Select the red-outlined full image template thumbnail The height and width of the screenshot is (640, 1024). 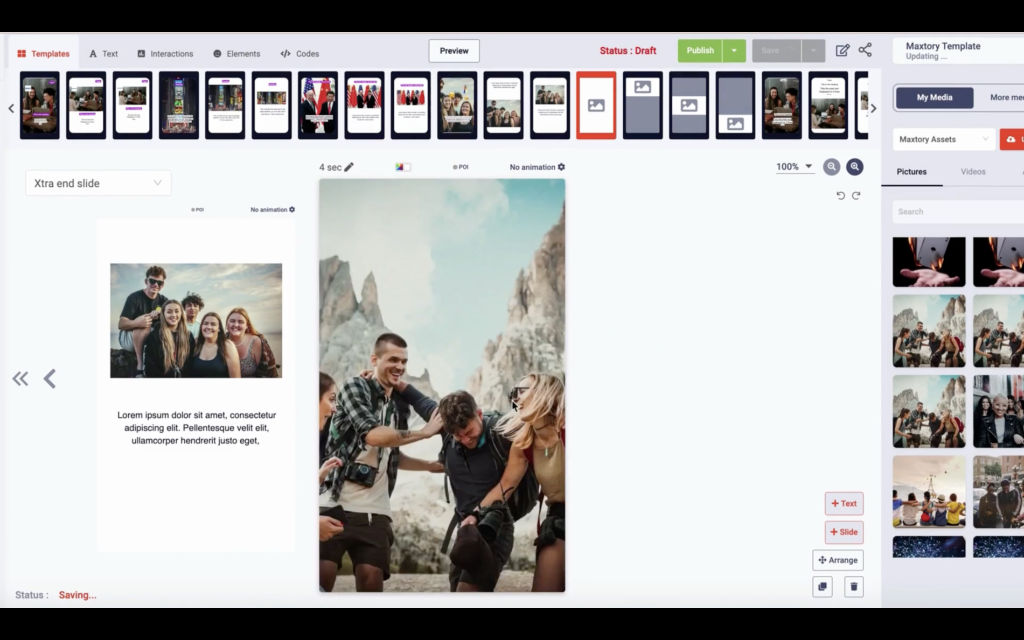pos(596,105)
